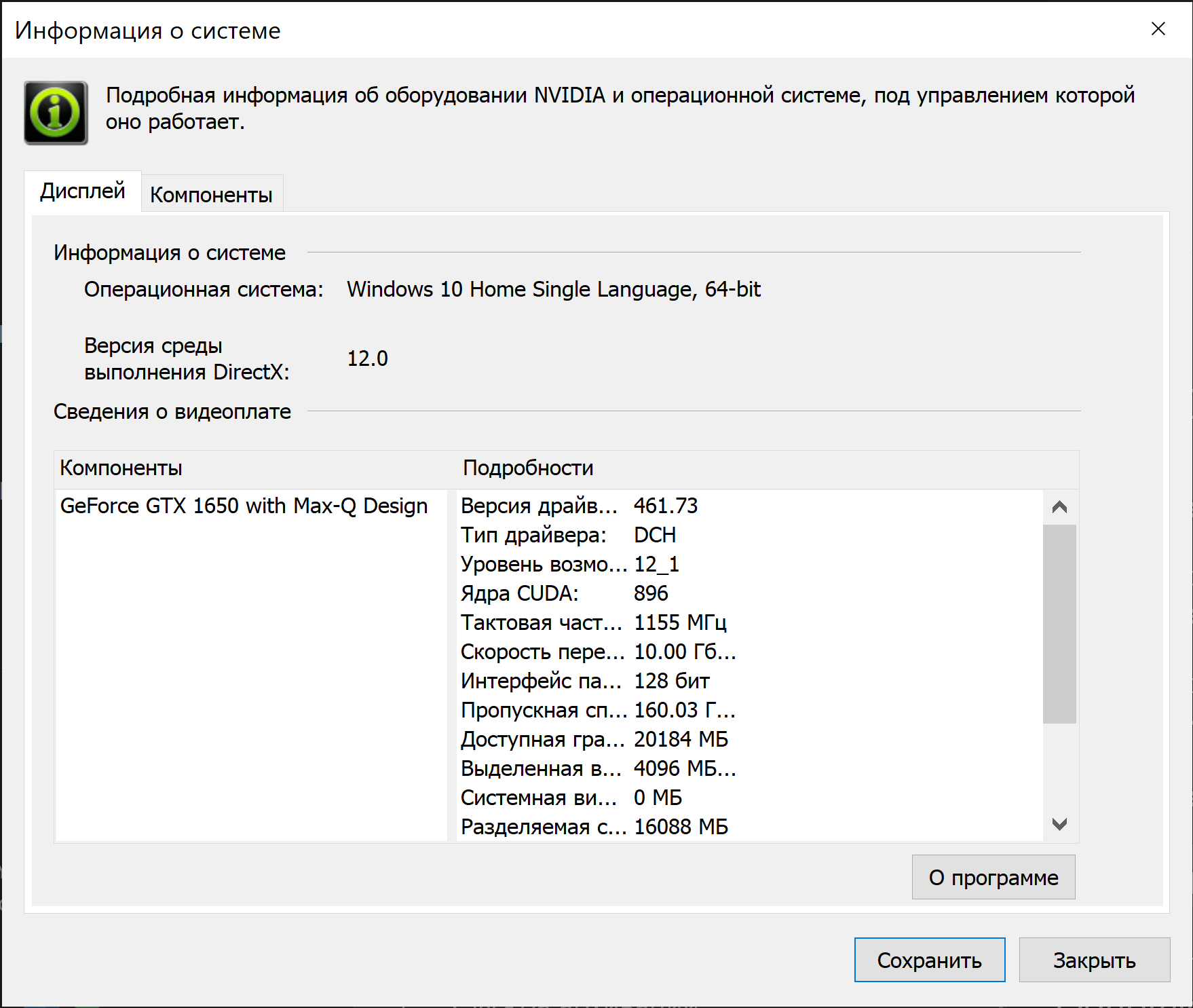Image resolution: width=1193 pixels, height=1008 pixels.
Task: Click the О программе button
Action: tap(993, 877)
